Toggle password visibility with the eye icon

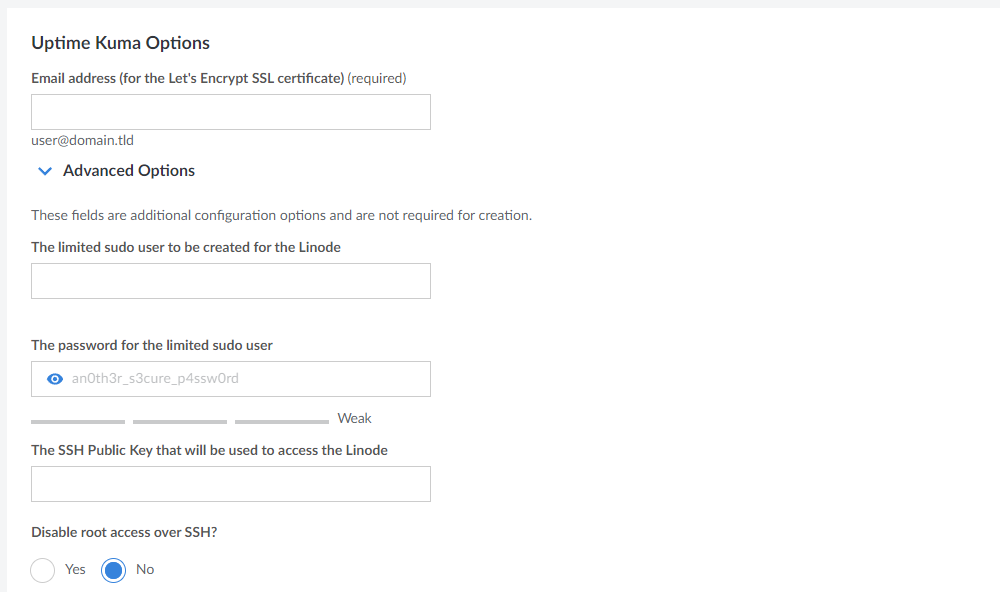(56, 379)
